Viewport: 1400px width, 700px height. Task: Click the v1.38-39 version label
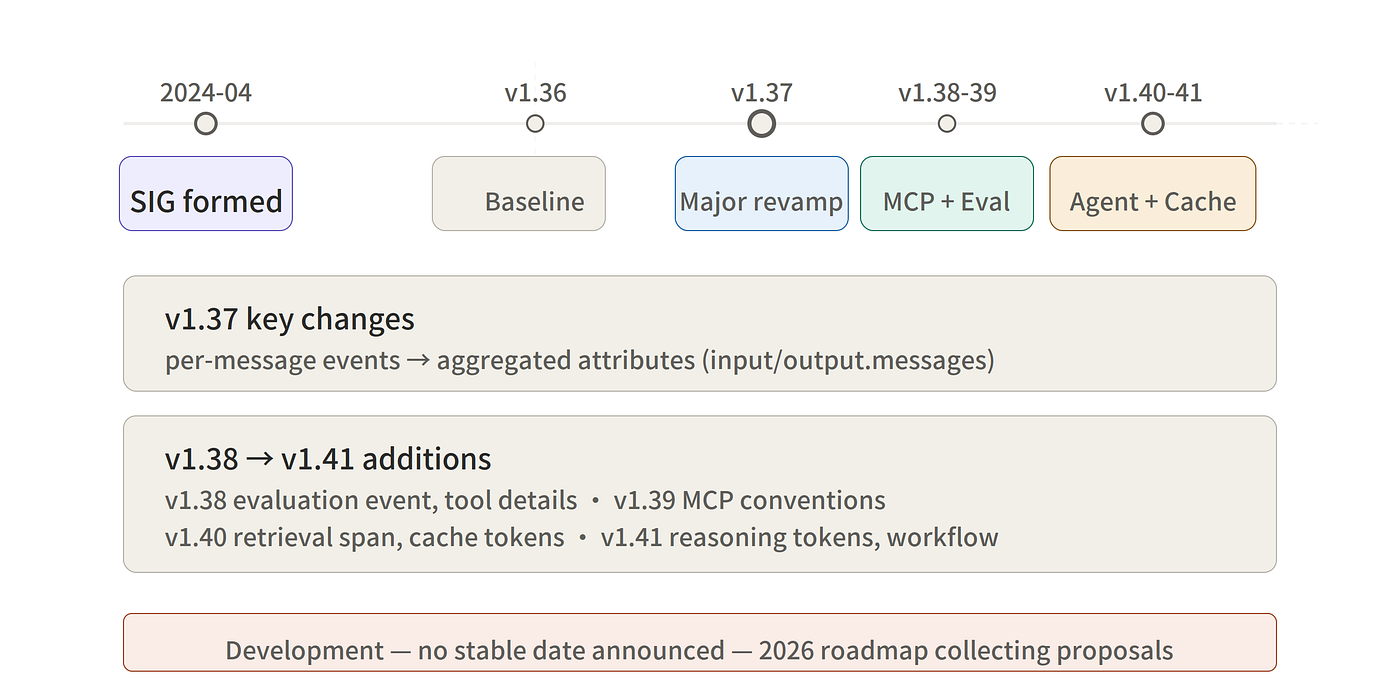tap(947, 93)
